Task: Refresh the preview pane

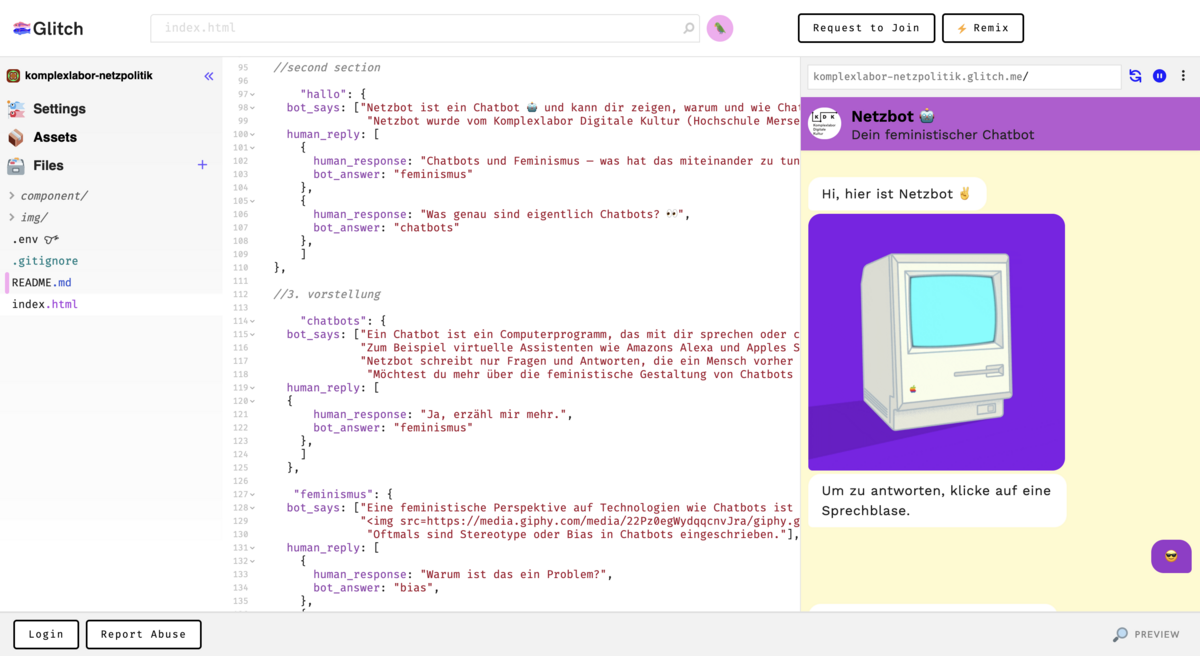Action: point(1135,76)
